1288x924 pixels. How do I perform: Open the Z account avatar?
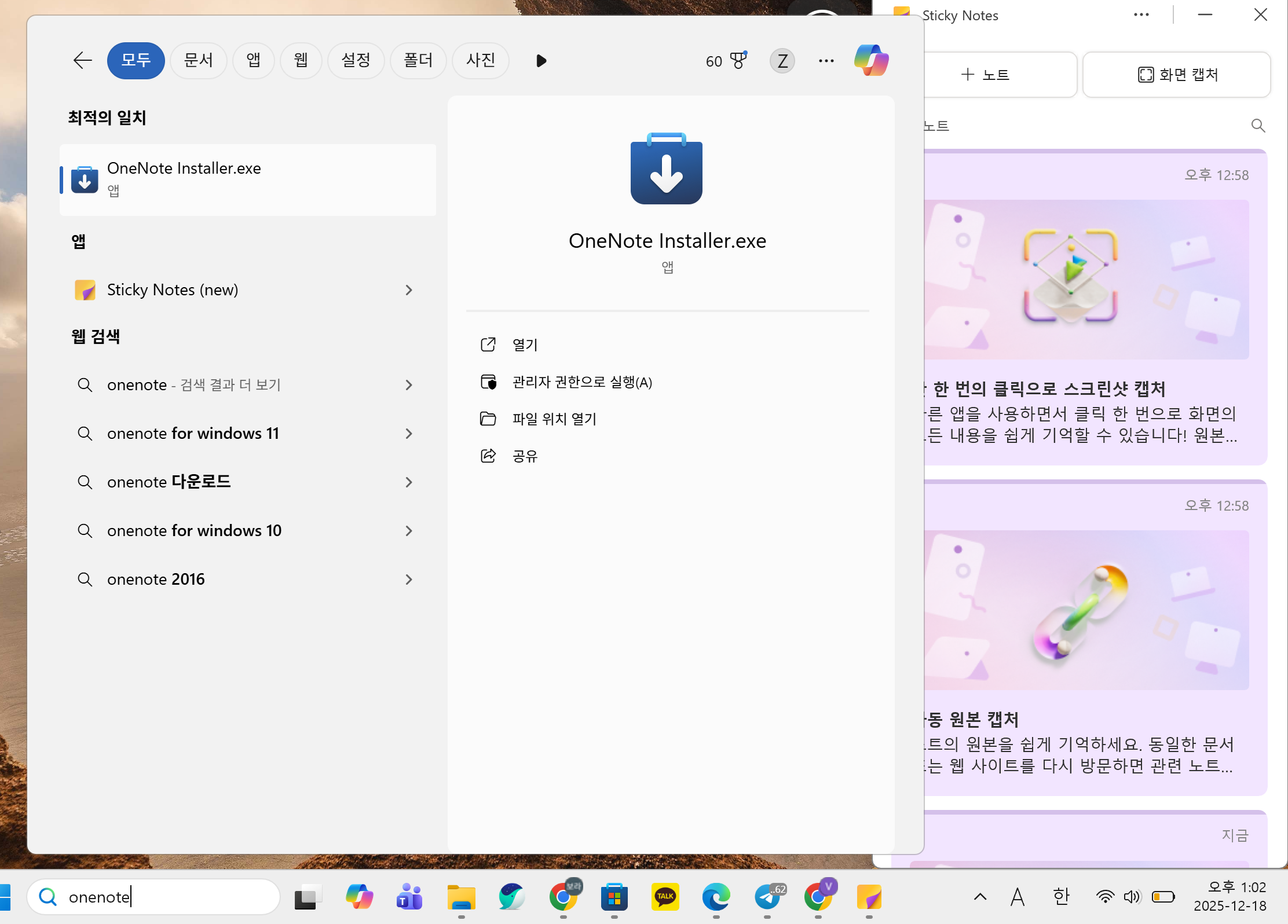point(782,61)
